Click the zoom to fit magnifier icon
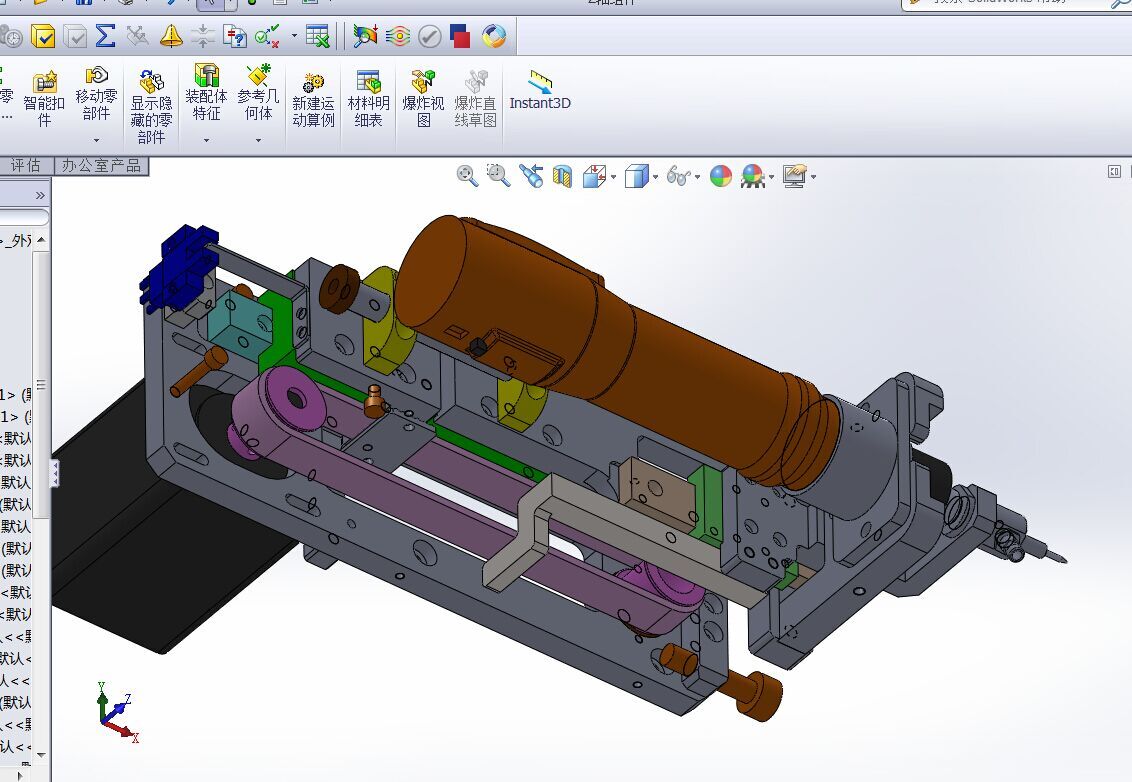 click(x=467, y=175)
